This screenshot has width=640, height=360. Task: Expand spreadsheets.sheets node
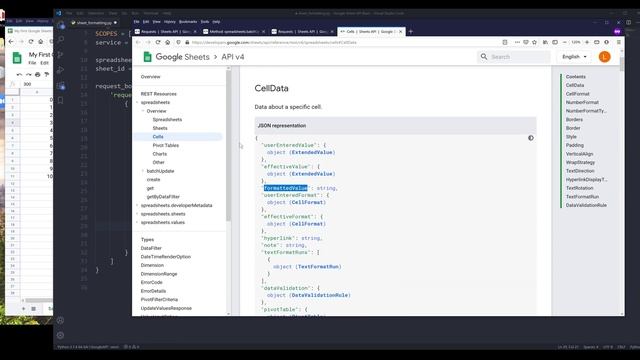click(137, 214)
